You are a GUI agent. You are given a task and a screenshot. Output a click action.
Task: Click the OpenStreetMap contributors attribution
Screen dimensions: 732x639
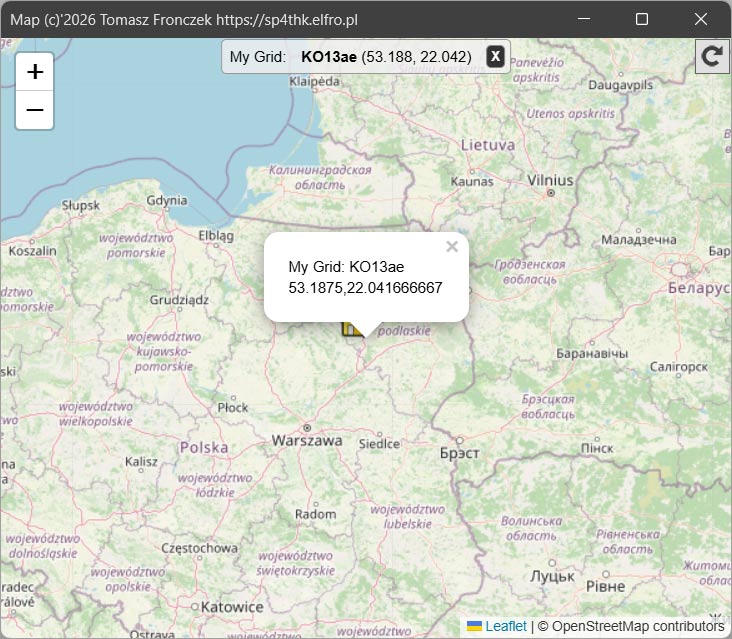tap(638, 626)
